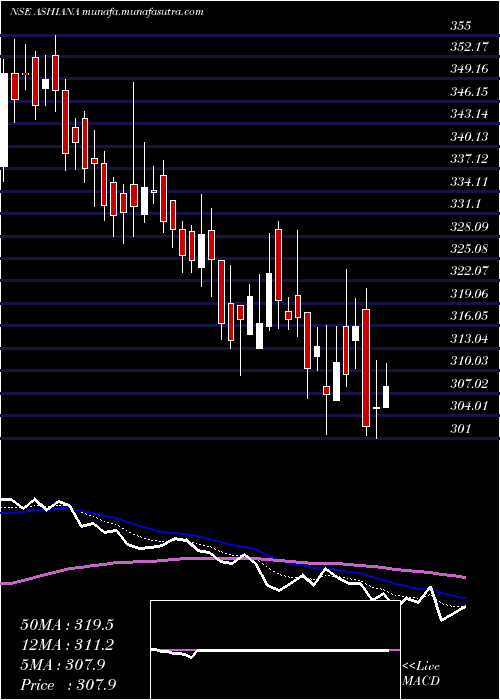
Task: Click the 307.02 price axis label
Action: pos(469,383)
